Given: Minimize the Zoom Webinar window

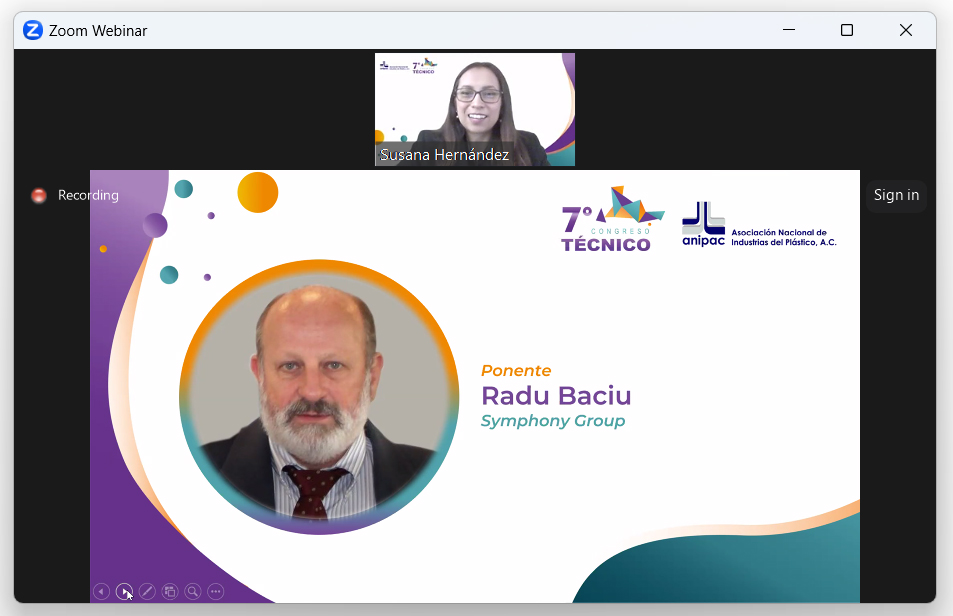Looking at the screenshot, I should pos(789,30).
